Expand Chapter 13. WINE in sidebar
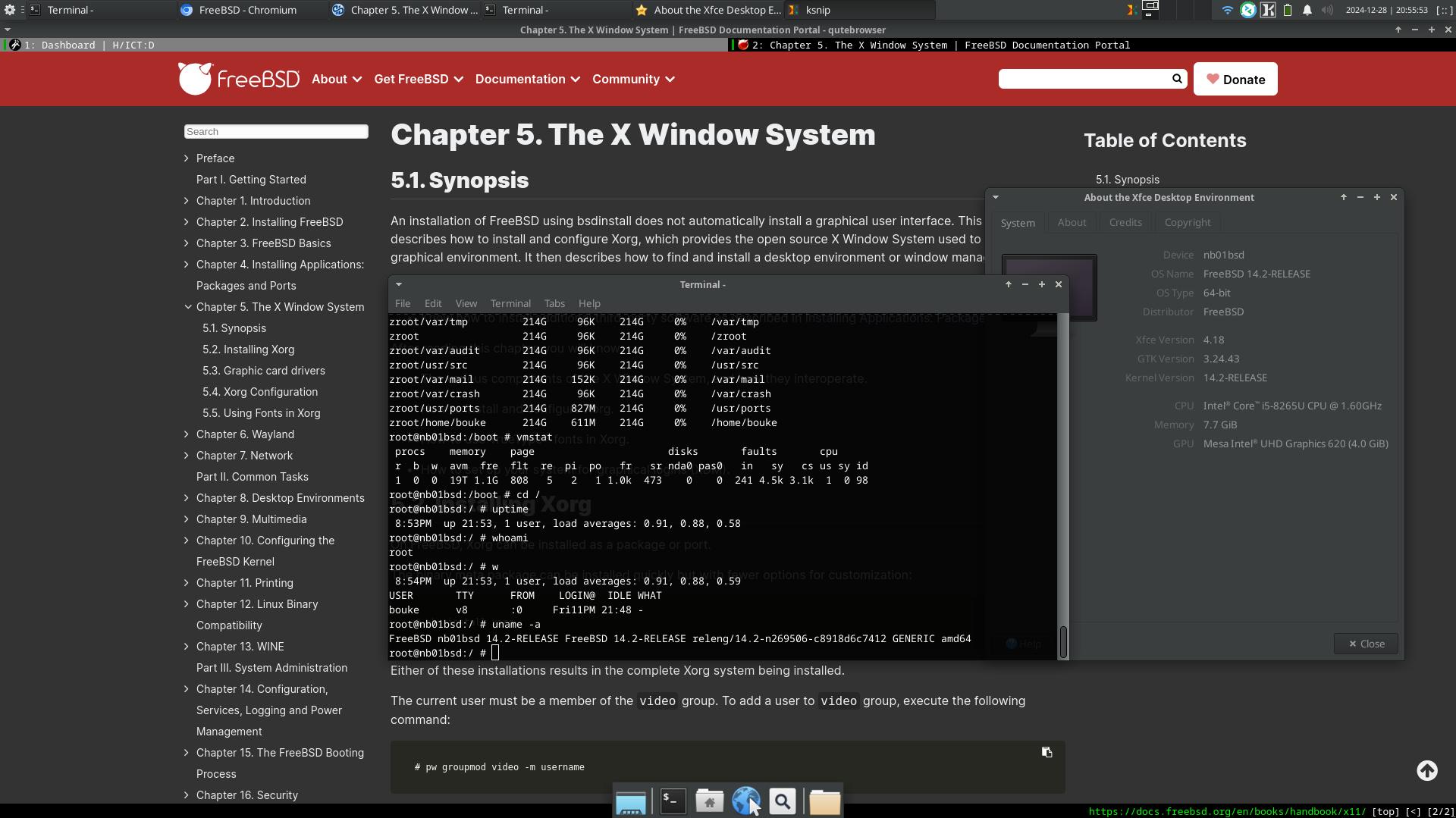Screen dimensions: 1456x818 [187, 647]
